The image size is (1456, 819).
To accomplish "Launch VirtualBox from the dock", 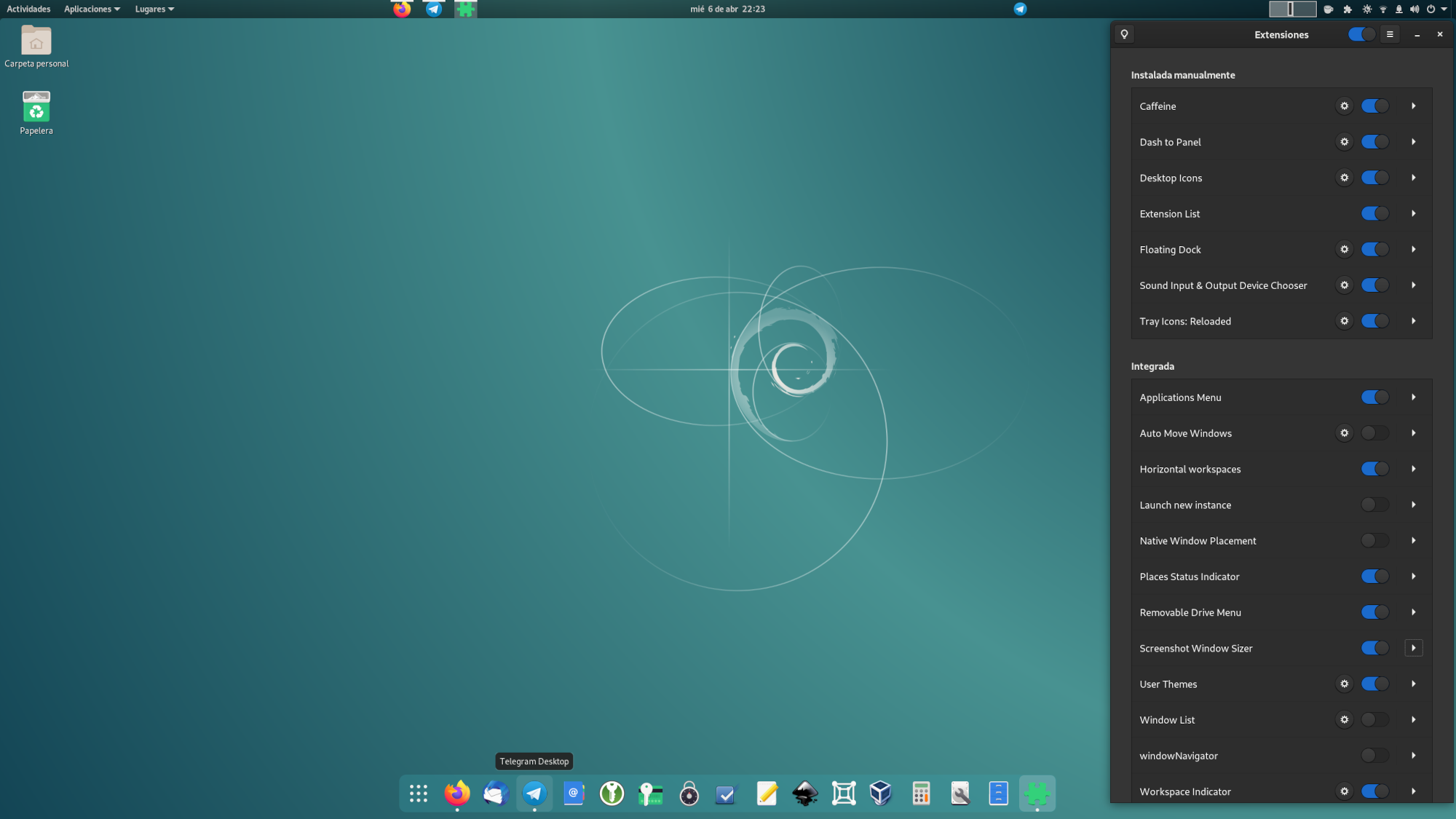I will [882, 794].
